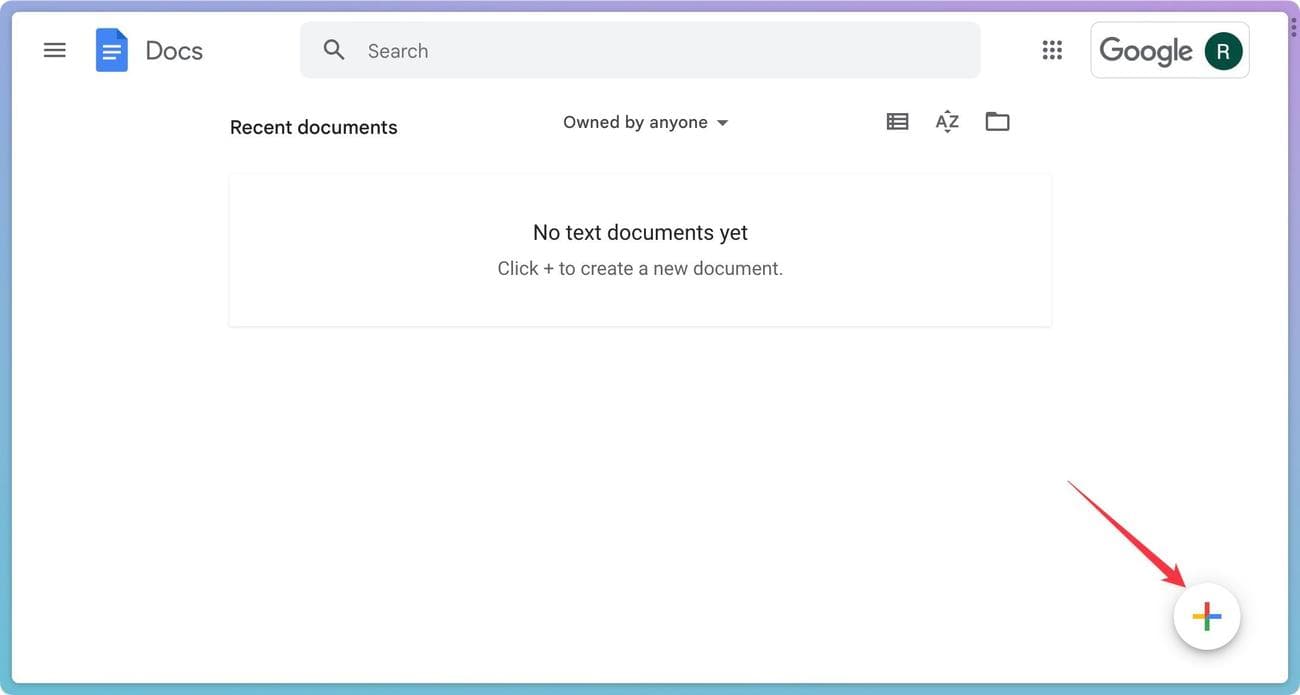Click the "Recent documents" heading
Viewport: 1300px width, 695px height.
pos(314,127)
